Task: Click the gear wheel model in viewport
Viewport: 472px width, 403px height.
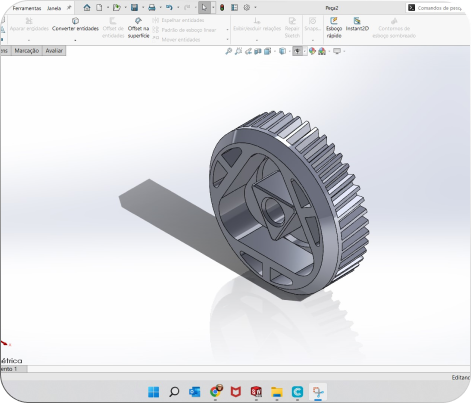Action: coord(289,203)
